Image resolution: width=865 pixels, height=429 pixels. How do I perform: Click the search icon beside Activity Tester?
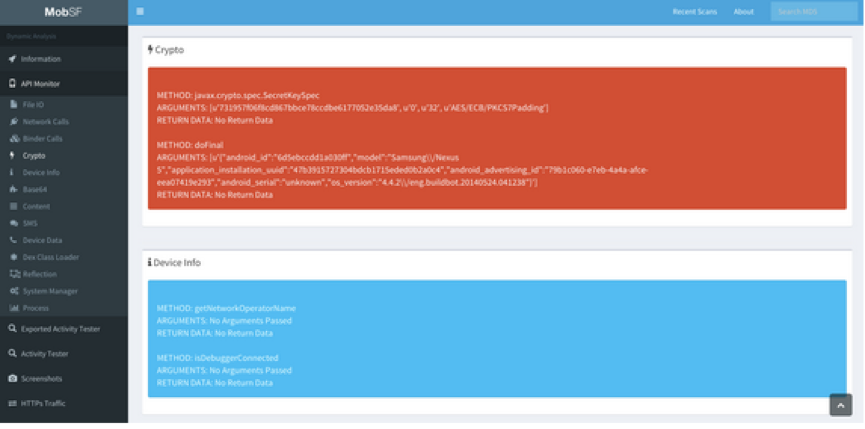tap(12, 353)
